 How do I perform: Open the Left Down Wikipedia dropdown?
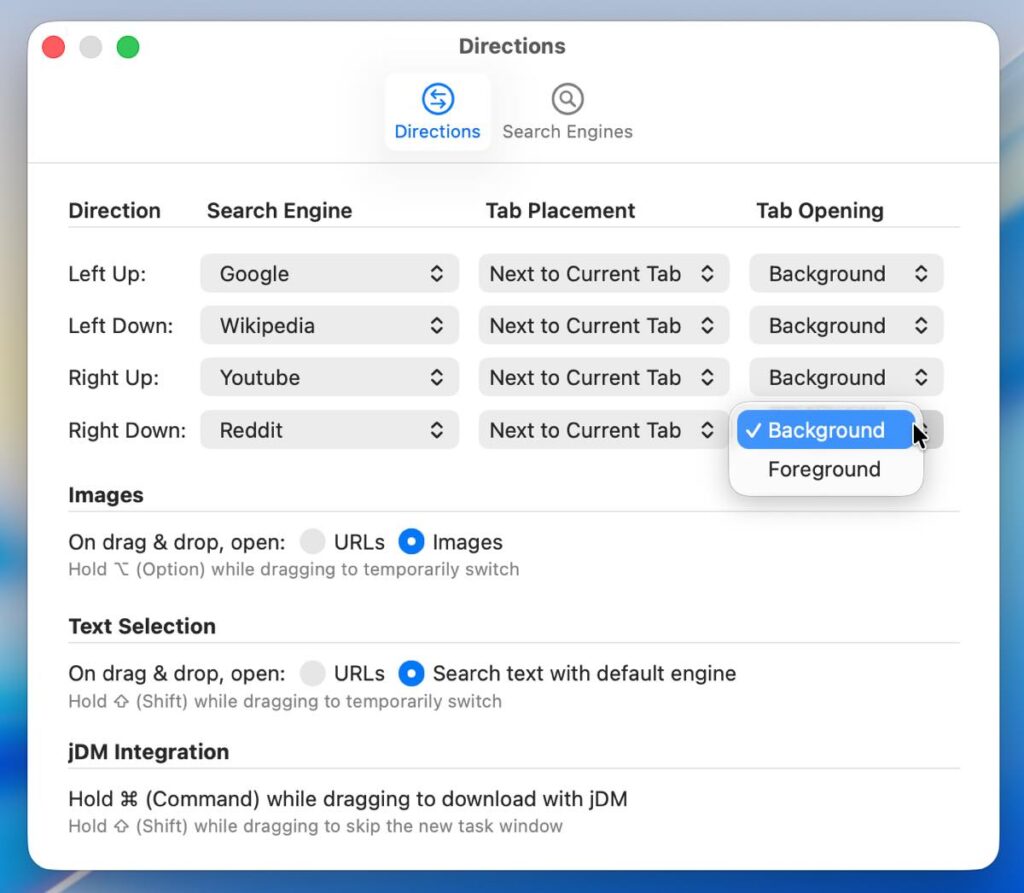pos(329,326)
